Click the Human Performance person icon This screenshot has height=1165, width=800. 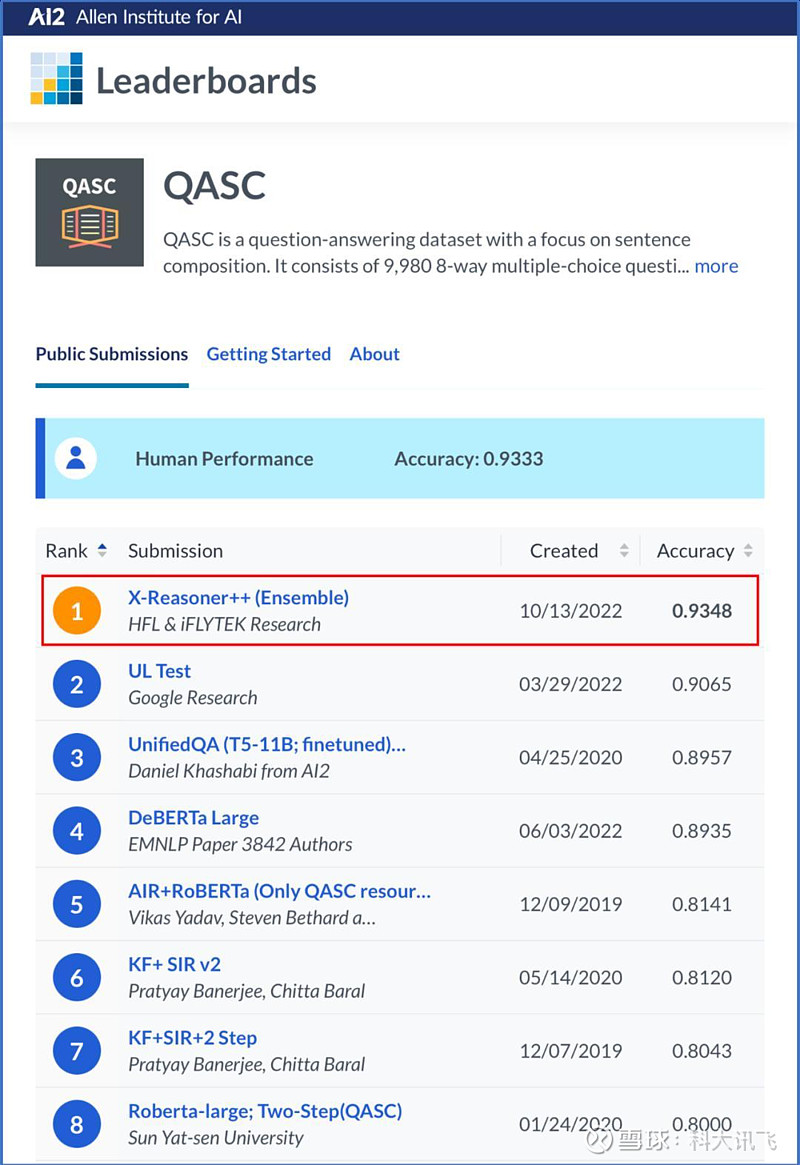(76, 458)
